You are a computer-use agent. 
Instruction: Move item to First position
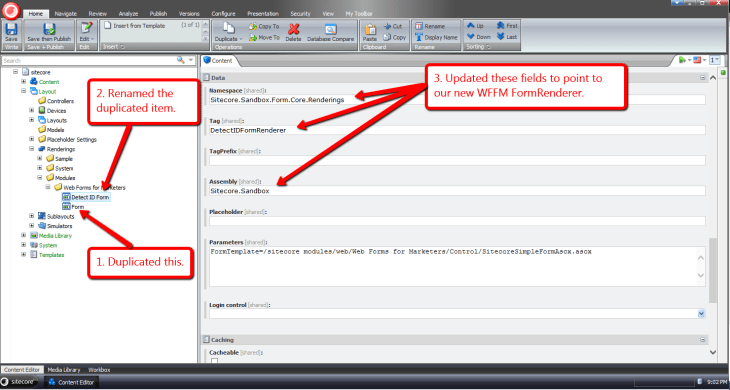507,26
